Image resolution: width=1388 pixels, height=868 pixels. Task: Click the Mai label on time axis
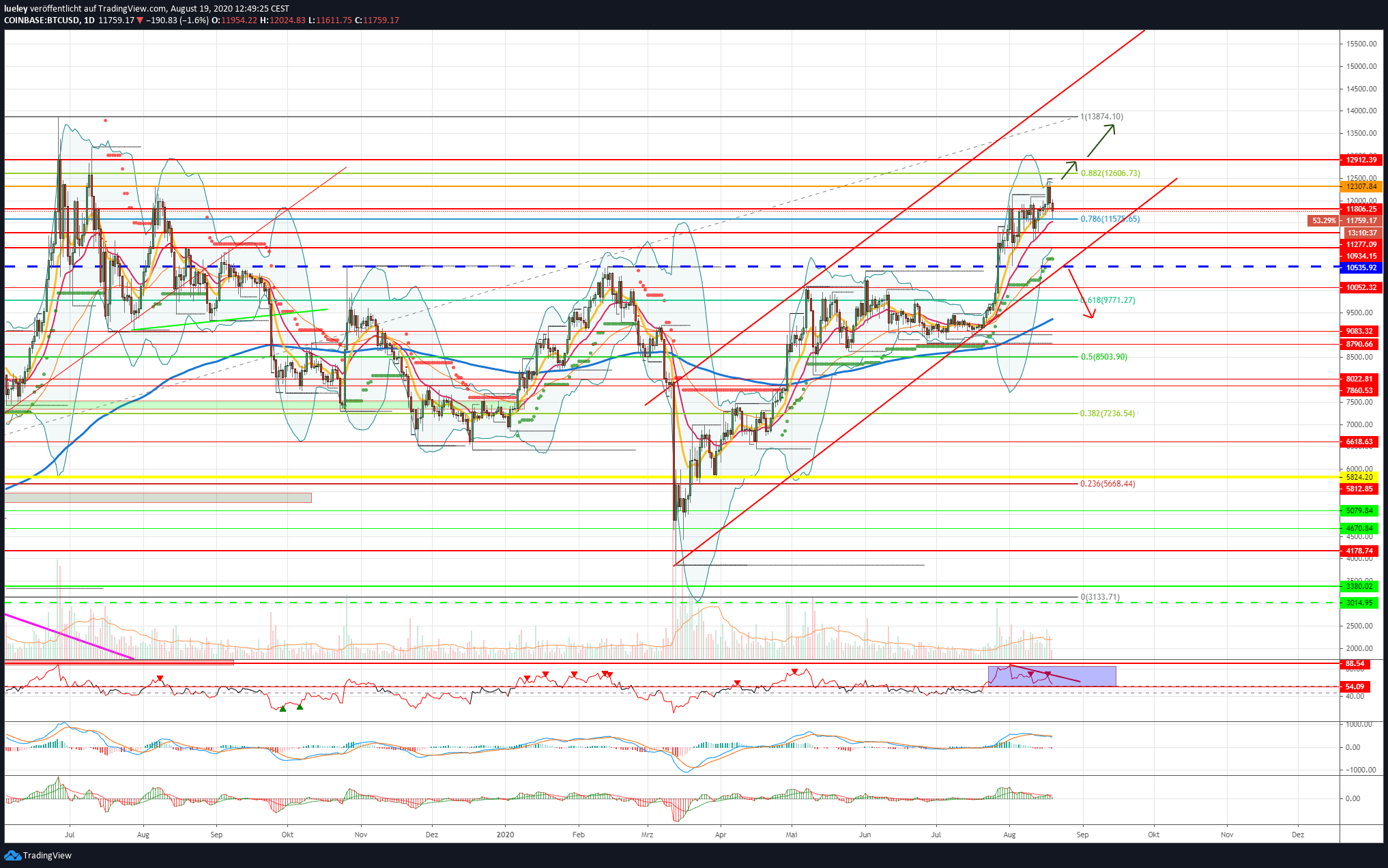[792, 835]
